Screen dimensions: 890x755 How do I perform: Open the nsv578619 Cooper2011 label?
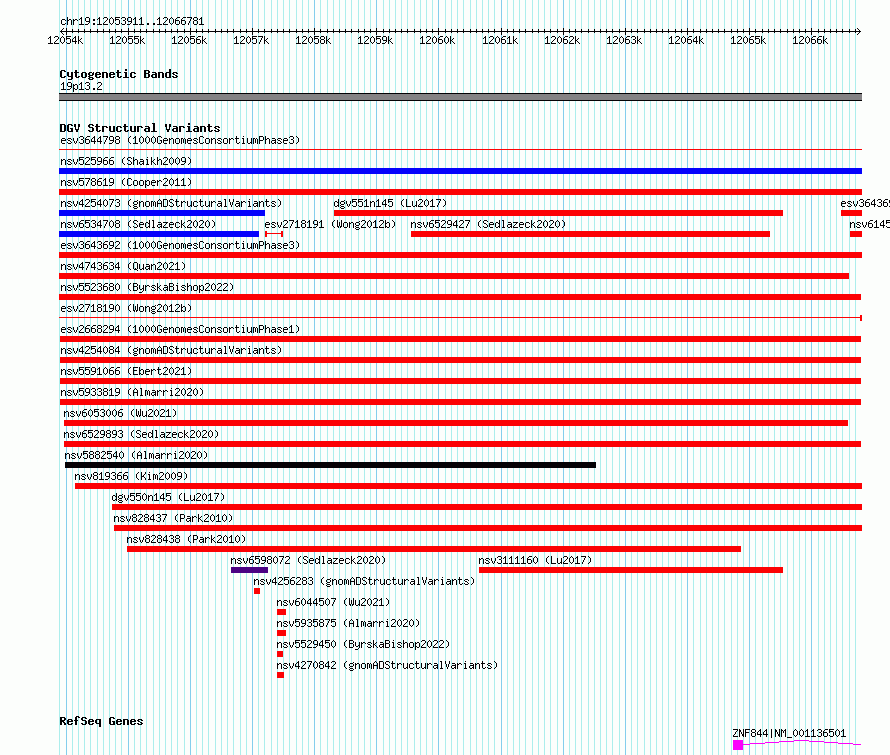click(126, 182)
